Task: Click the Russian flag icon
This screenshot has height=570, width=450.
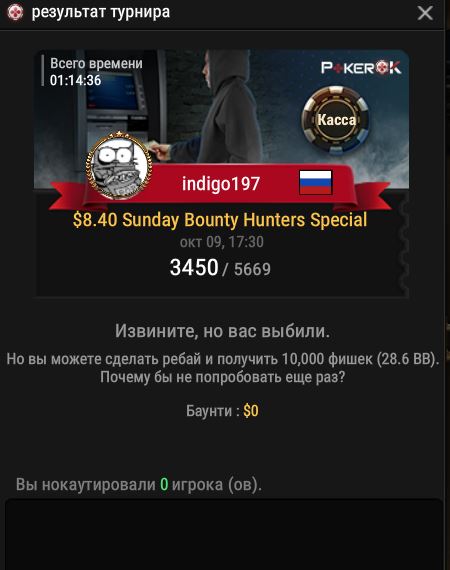Action: 316,182
